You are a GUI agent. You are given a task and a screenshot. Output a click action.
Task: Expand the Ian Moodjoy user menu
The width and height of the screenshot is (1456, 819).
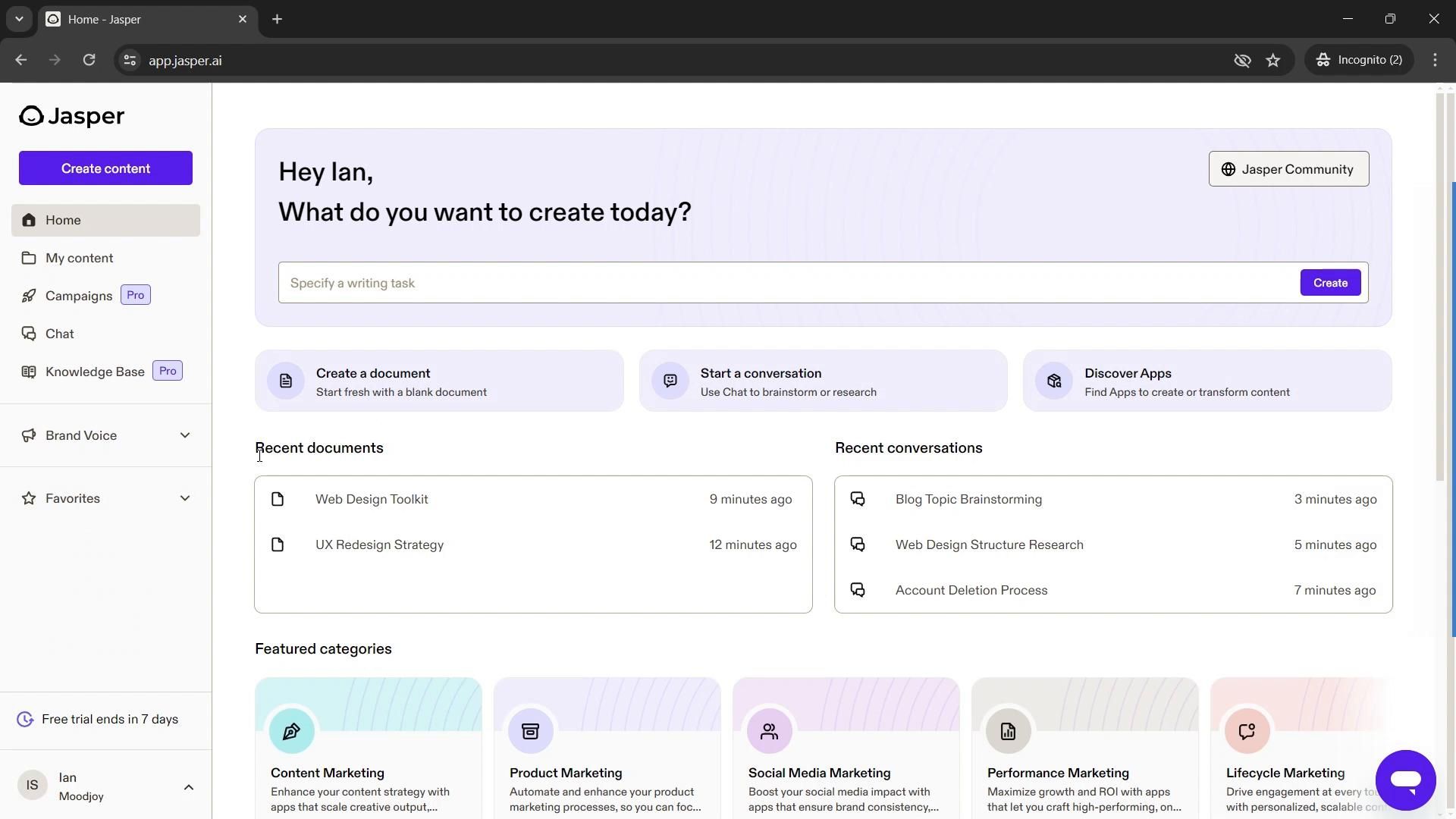pos(188,786)
